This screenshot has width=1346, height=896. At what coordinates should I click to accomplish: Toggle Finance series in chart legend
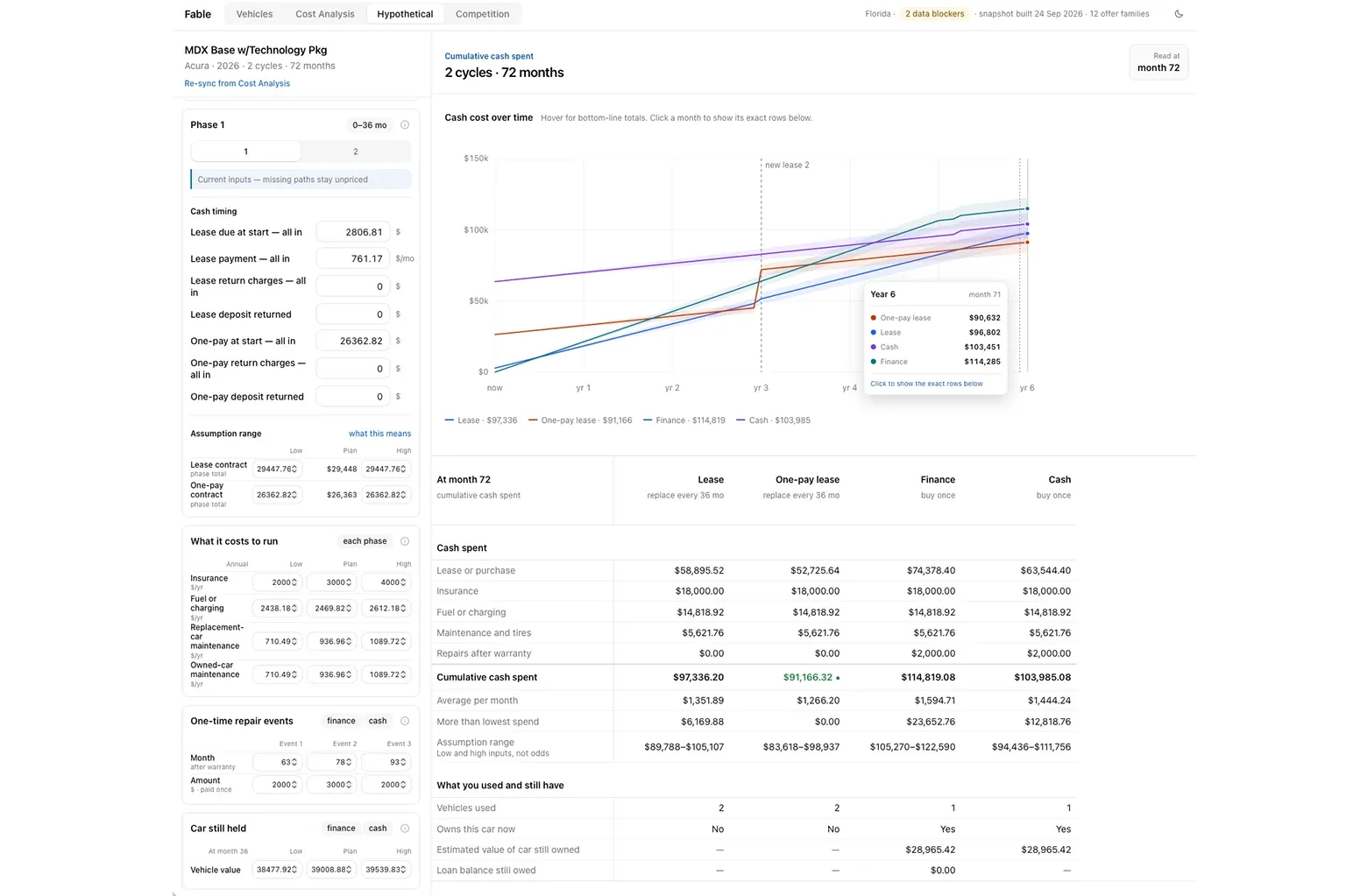(684, 420)
